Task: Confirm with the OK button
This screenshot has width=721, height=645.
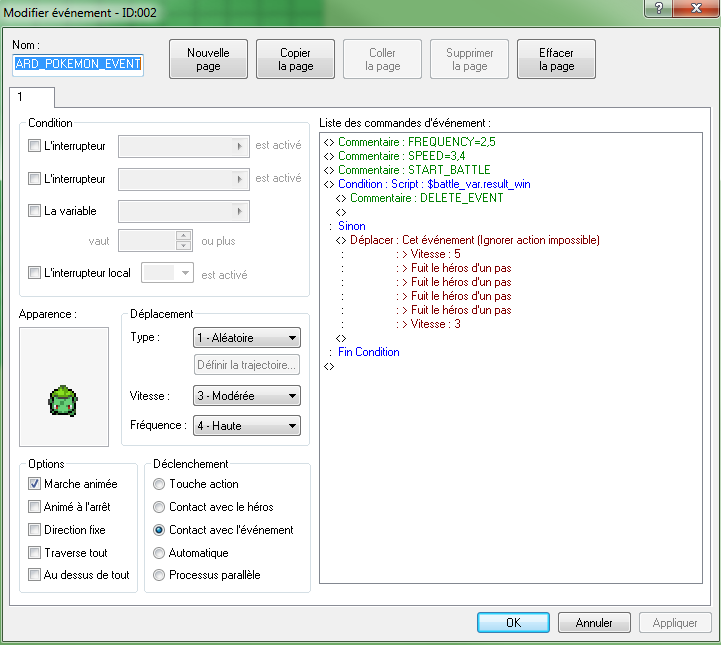Action: [513, 622]
